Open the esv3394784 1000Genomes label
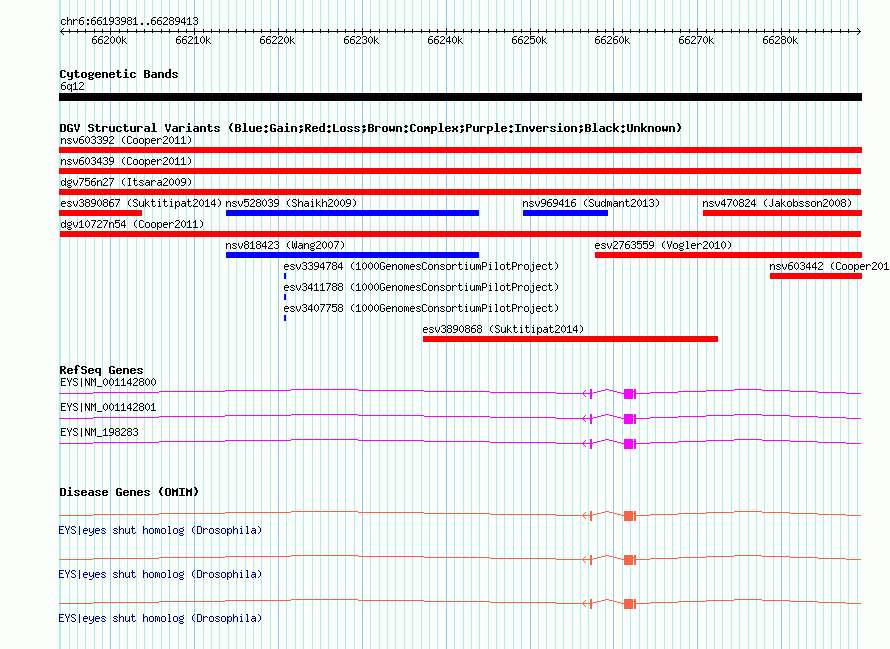The width and height of the screenshot is (890, 649). [x=421, y=266]
